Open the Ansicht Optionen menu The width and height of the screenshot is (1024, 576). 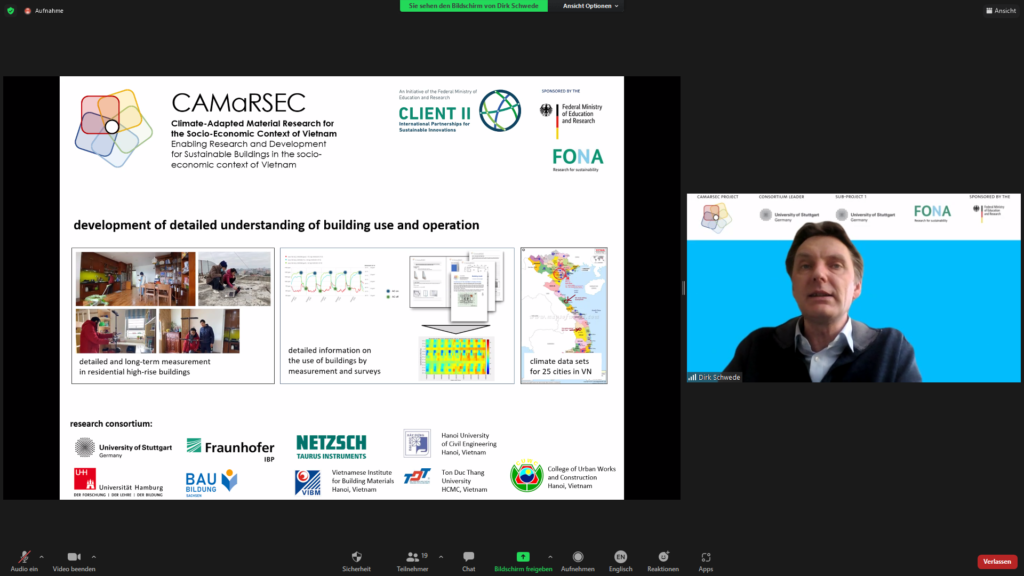[590, 6]
